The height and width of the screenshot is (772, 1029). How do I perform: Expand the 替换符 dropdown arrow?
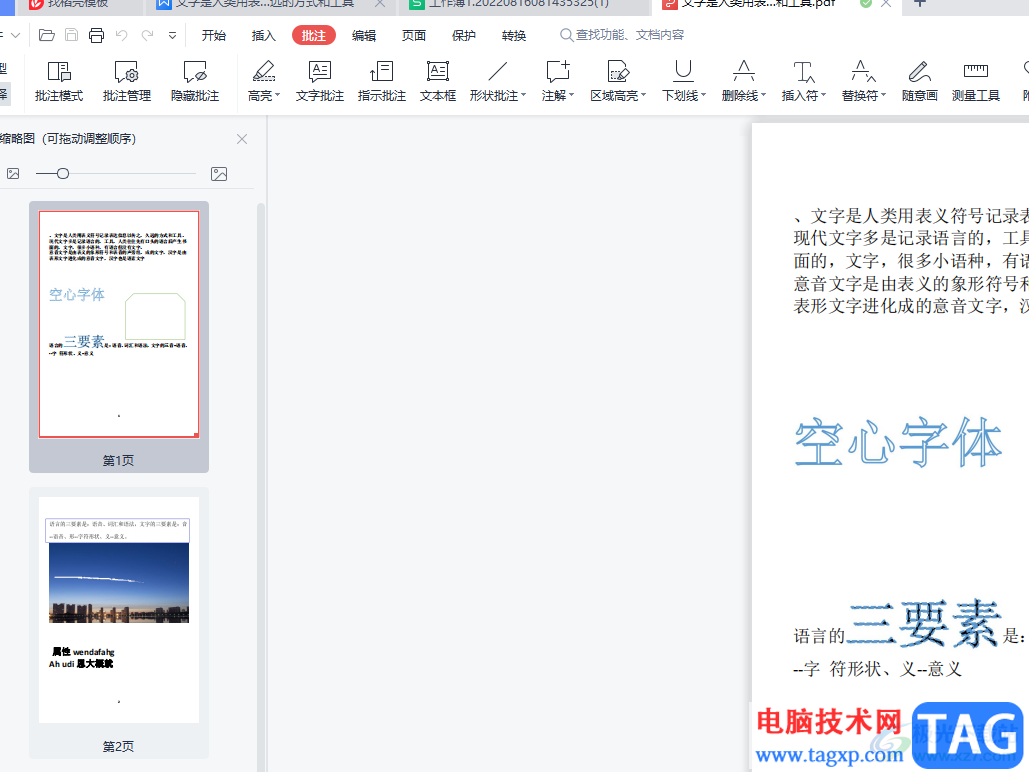883,96
